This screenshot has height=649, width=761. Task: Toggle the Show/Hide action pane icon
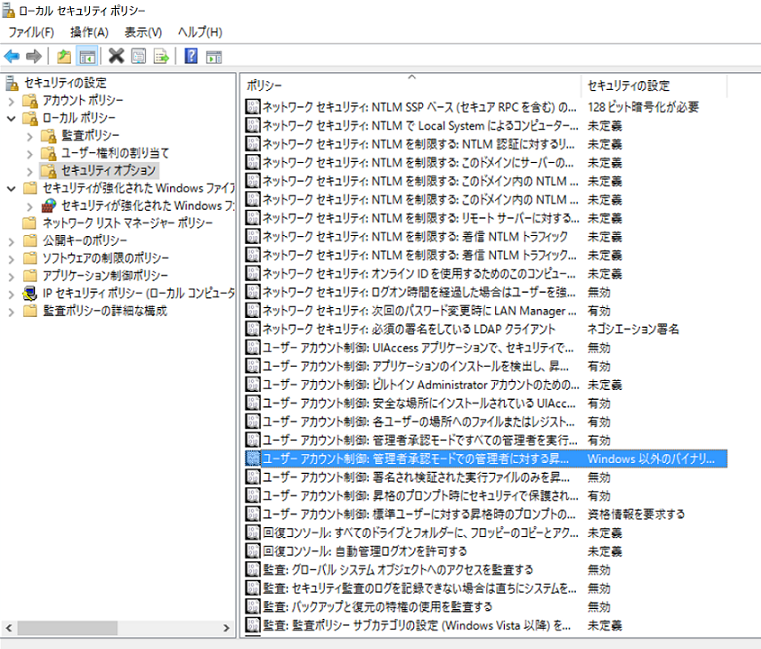(x=214, y=56)
